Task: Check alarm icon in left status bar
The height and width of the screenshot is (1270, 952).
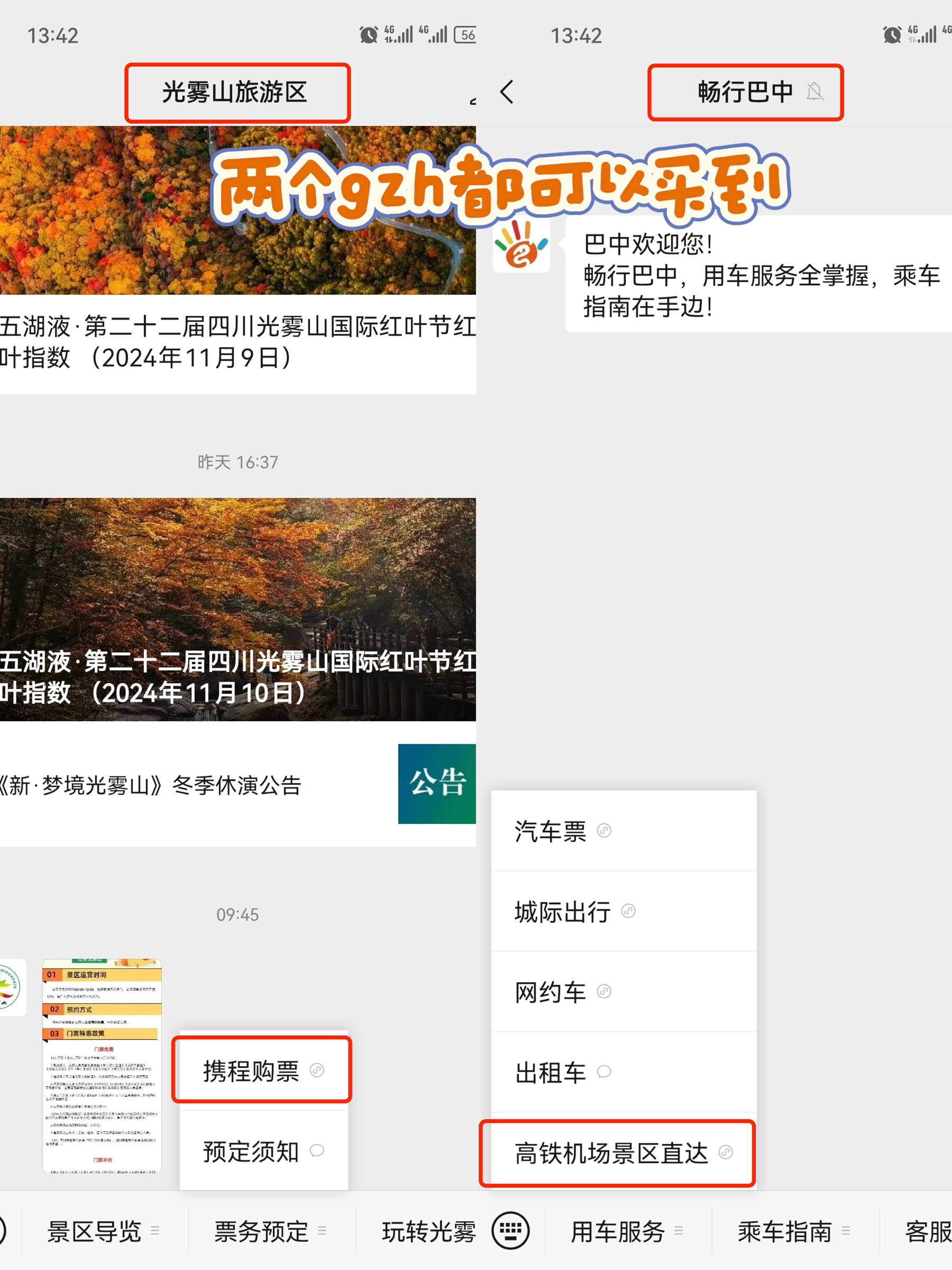Action: [x=369, y=35]
